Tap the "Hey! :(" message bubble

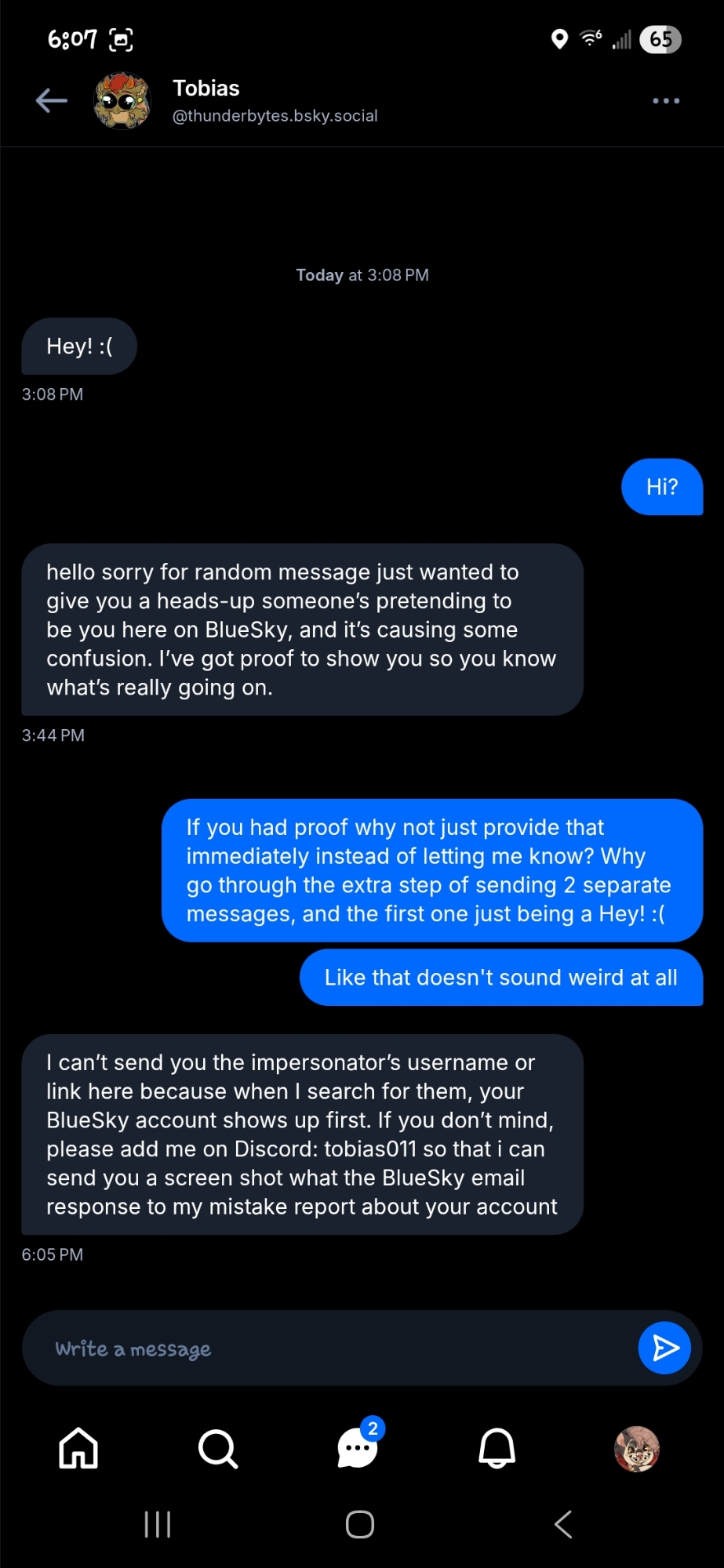click(x=79, y=347)
